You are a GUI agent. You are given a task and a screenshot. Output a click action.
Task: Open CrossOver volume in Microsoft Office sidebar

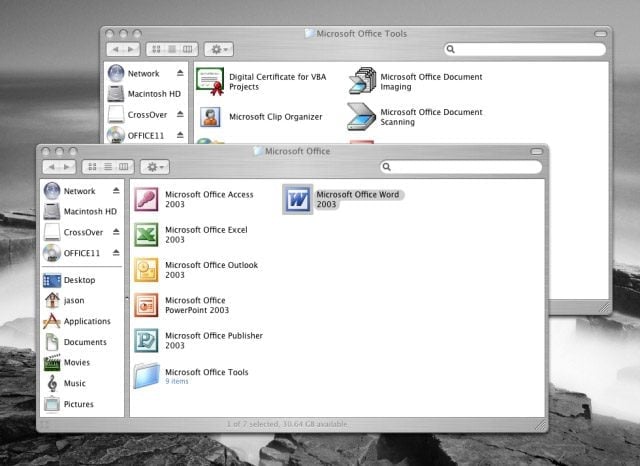73,232
